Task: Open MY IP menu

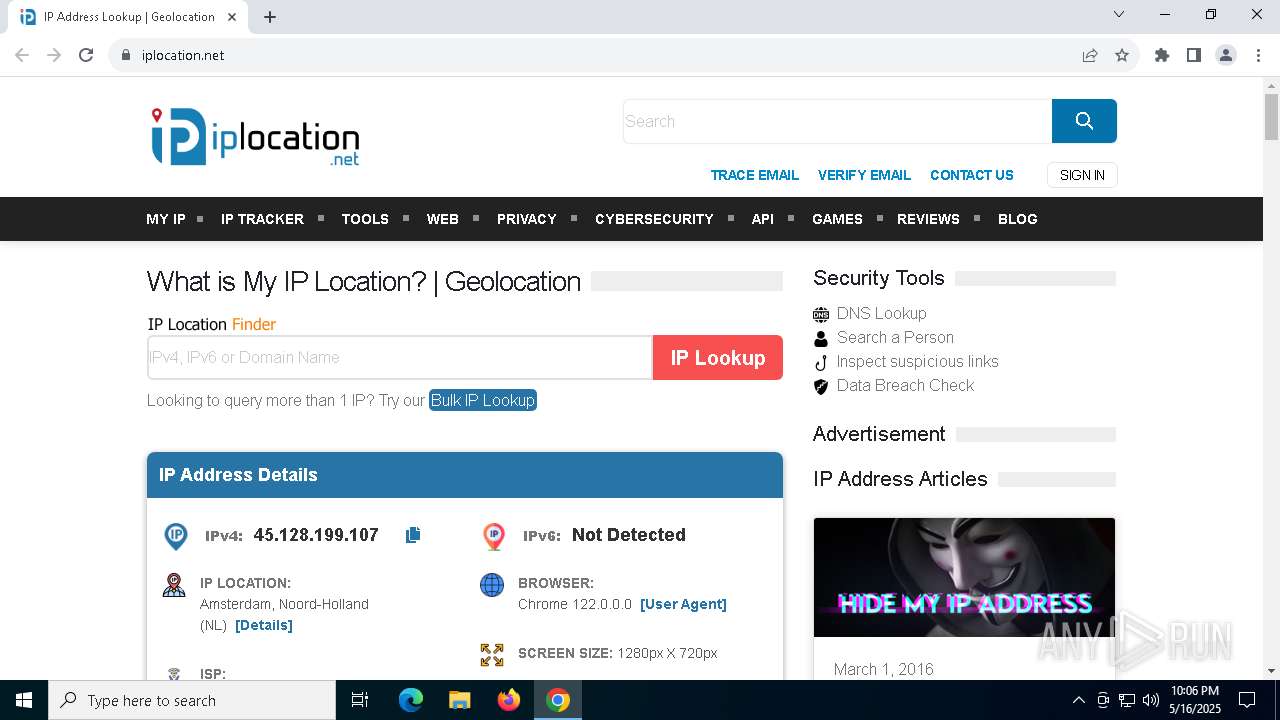Action: [166, 219]
